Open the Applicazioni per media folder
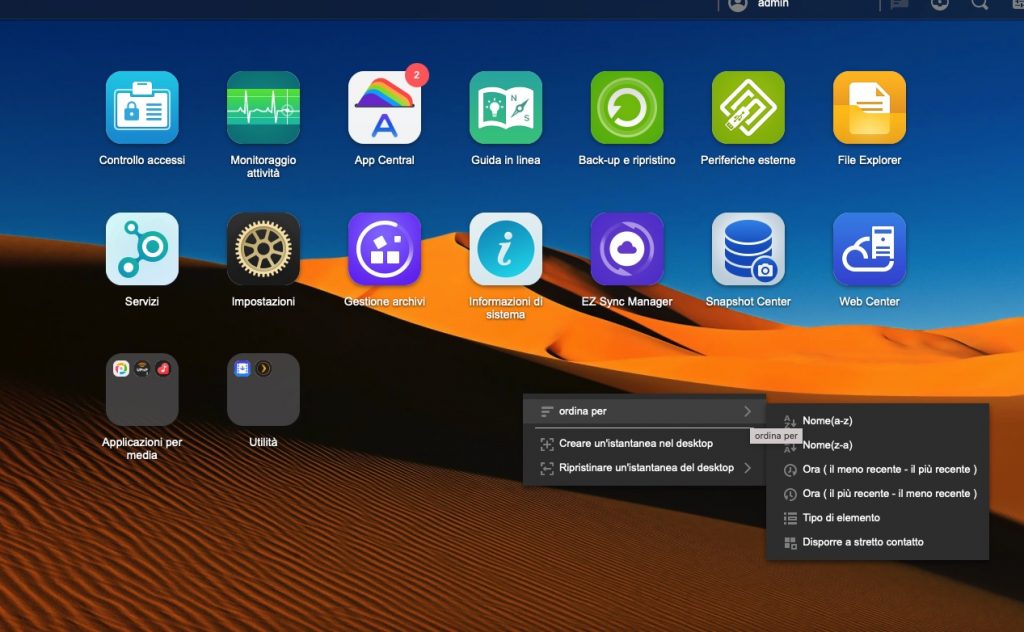The image size is (1024, 632). pos(142,390)
